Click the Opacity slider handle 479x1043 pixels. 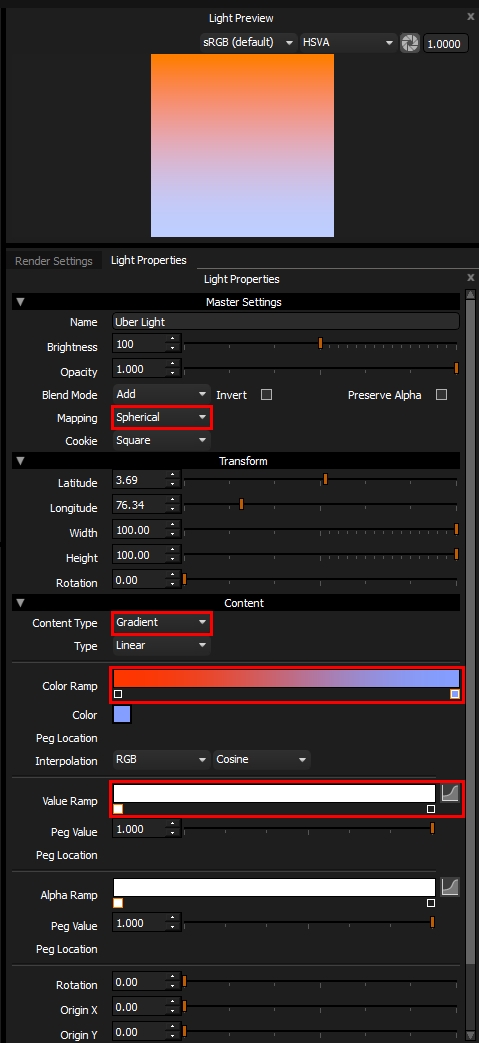coord(456,368)
